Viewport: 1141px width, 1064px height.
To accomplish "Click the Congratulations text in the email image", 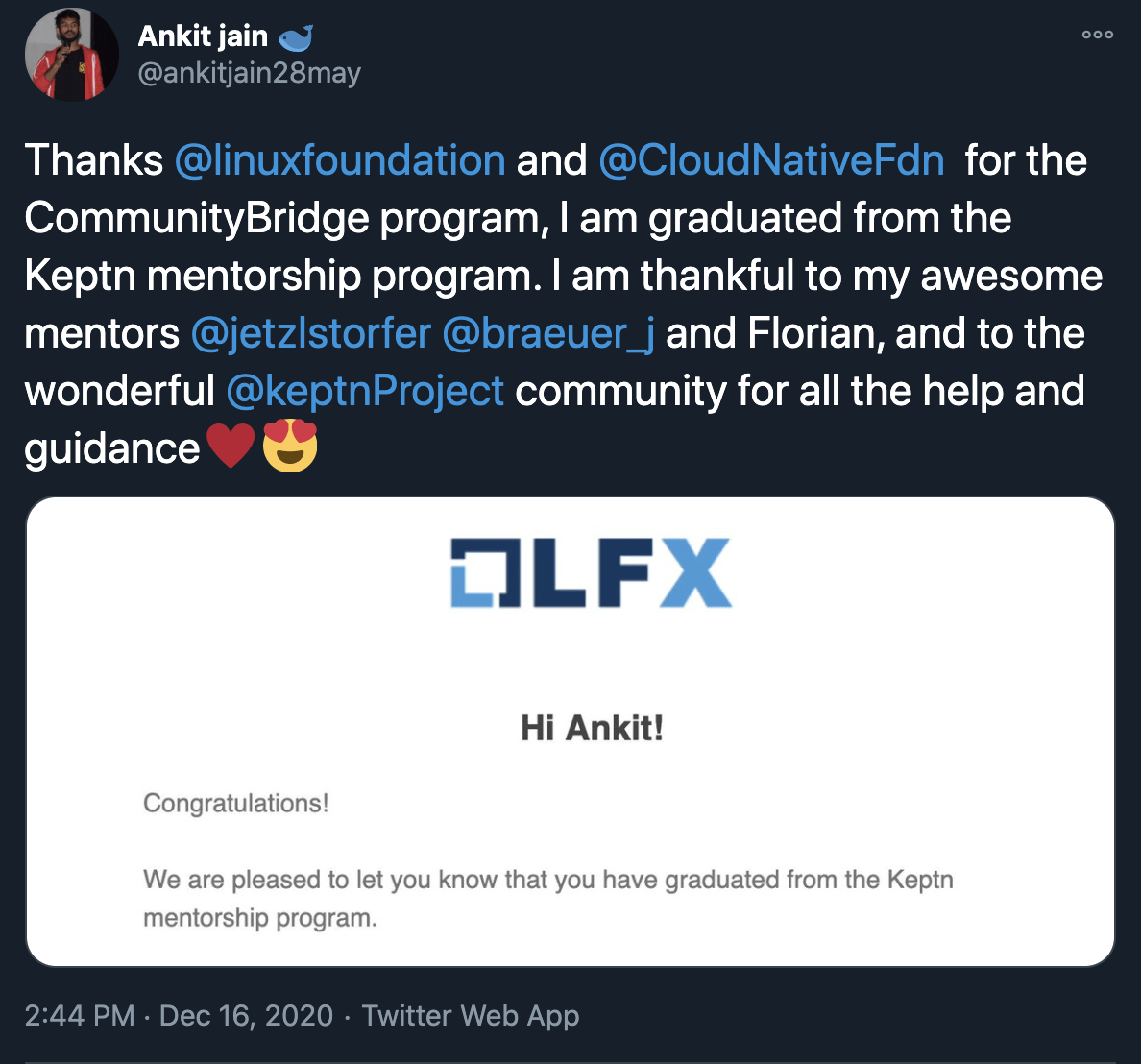I will pos(236,804).
